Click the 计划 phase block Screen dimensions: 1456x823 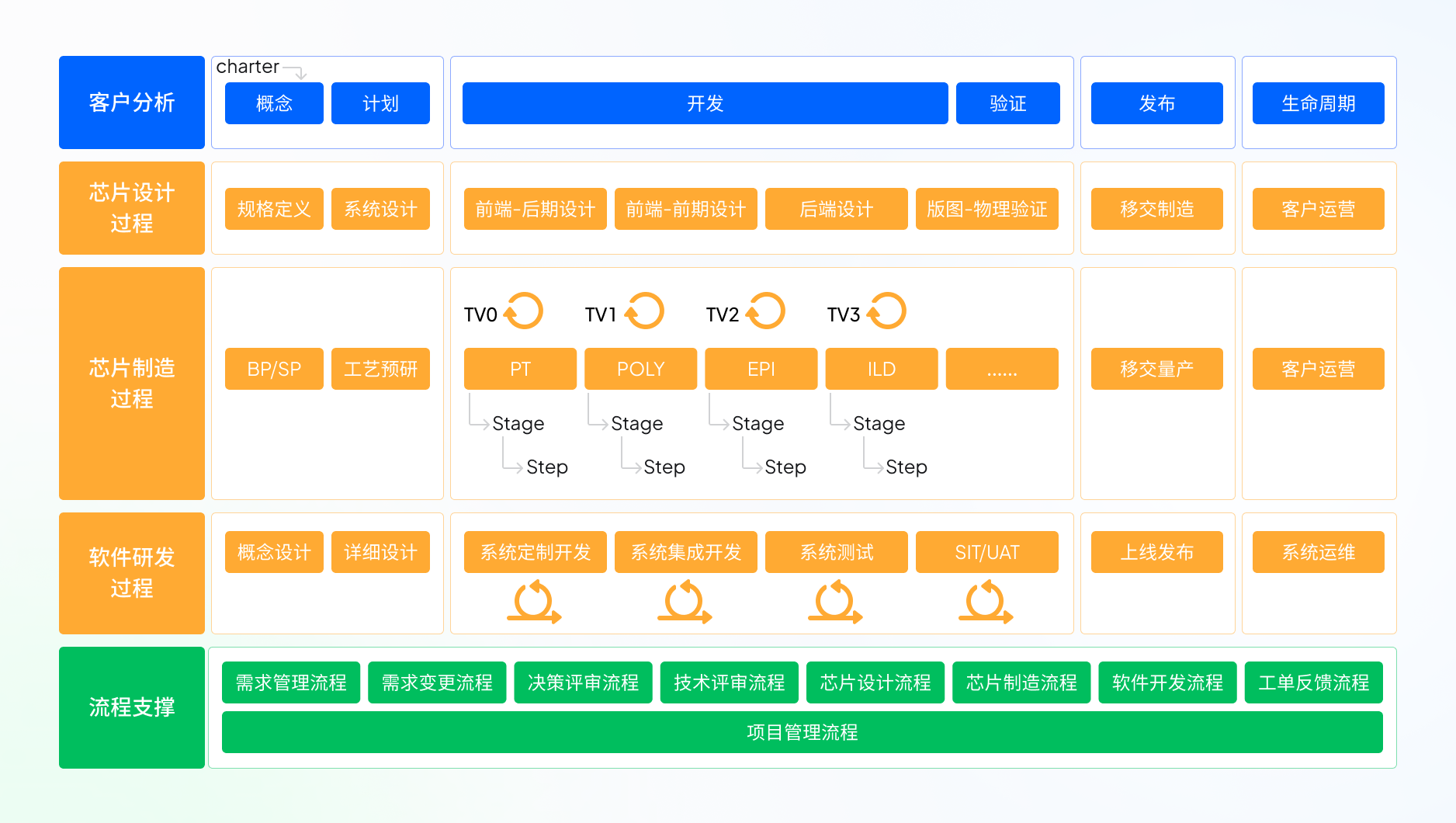click(x=380, y=103)
